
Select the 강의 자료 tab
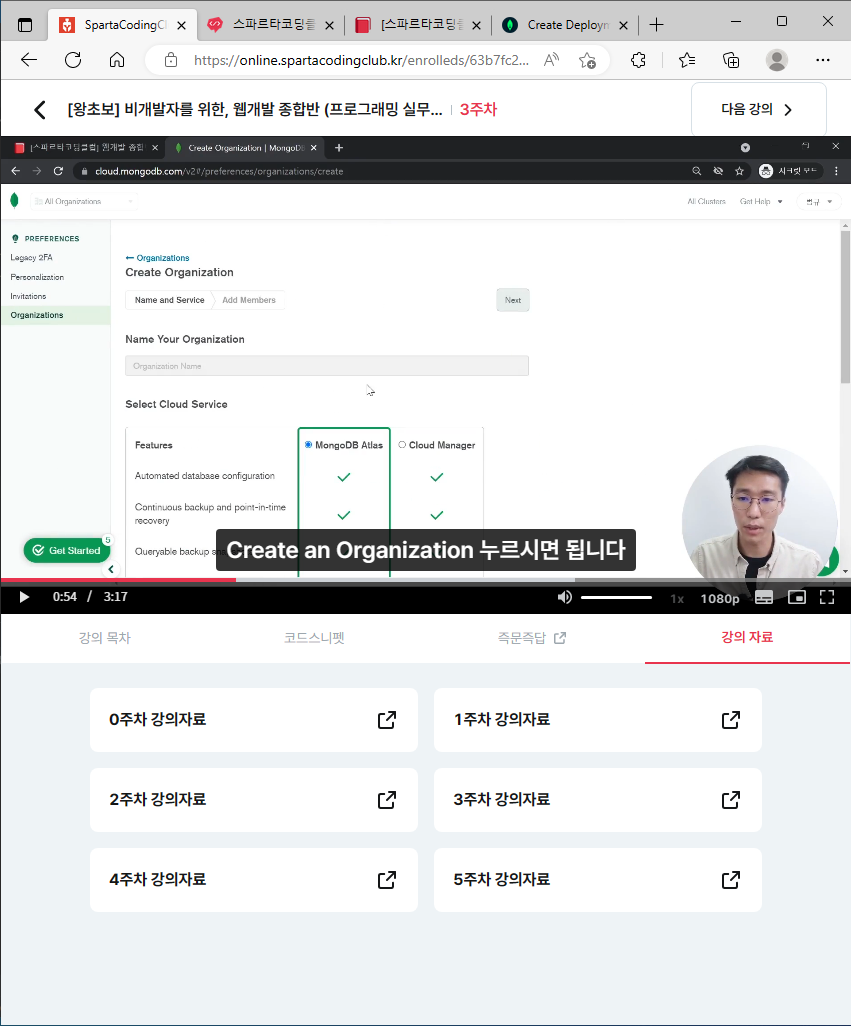[747, 637]
